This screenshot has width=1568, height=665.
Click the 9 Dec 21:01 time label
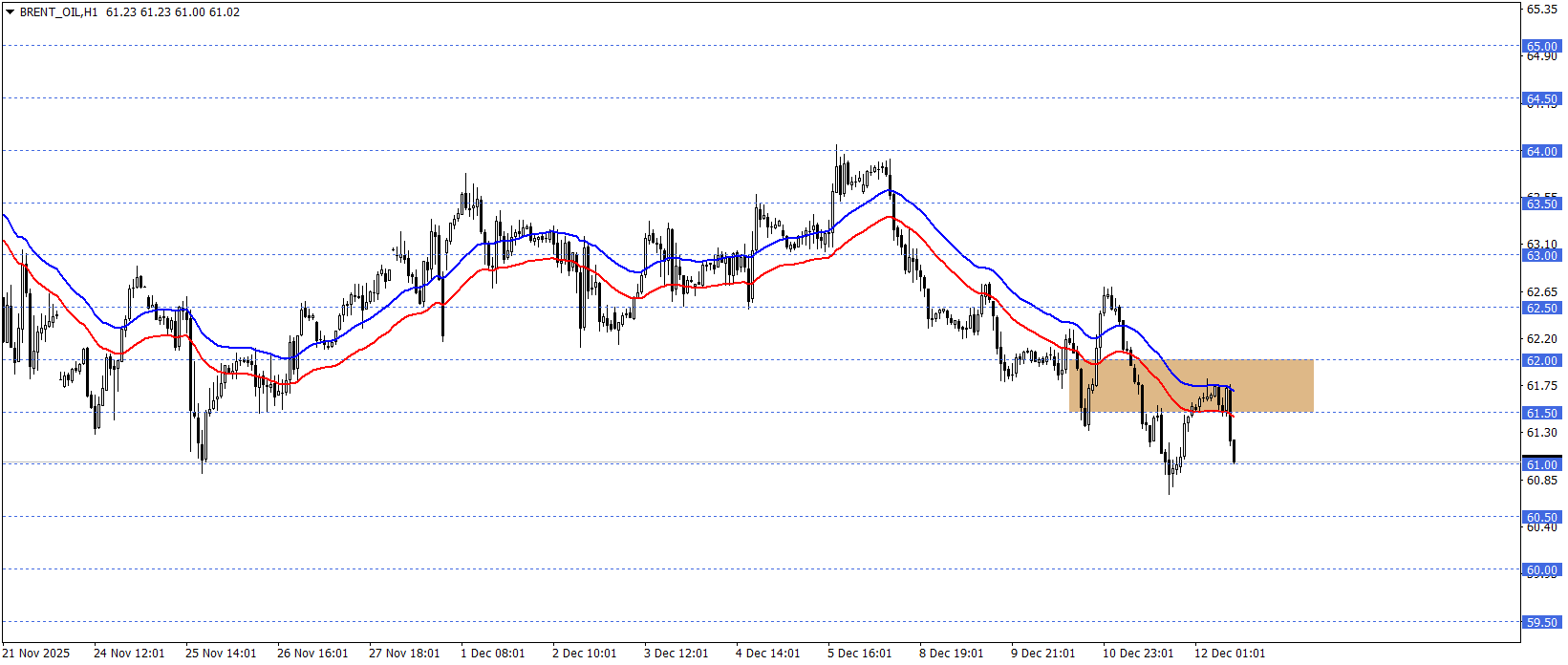tap(1043, 654)
